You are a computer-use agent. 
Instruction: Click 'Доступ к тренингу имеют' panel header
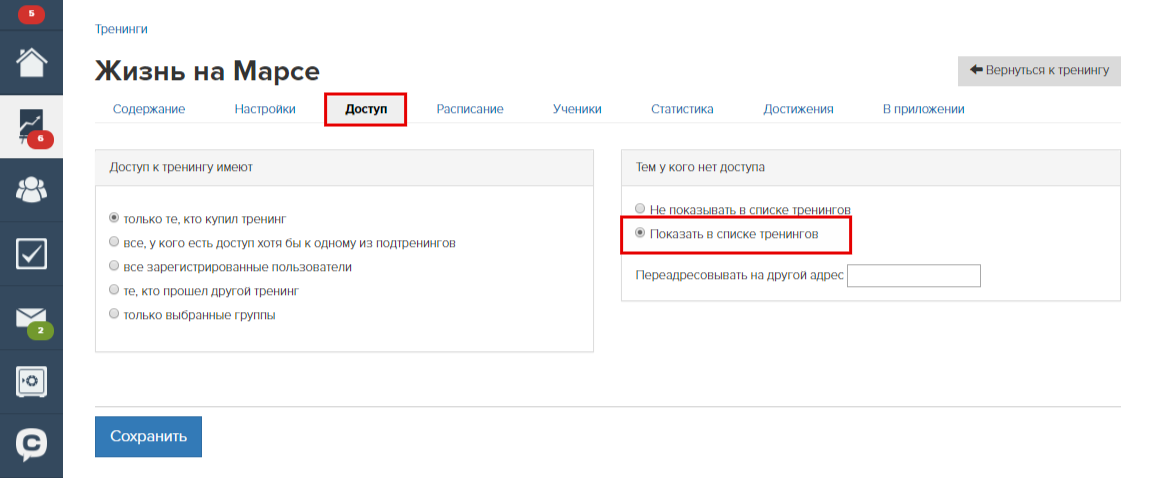[344, 168]
